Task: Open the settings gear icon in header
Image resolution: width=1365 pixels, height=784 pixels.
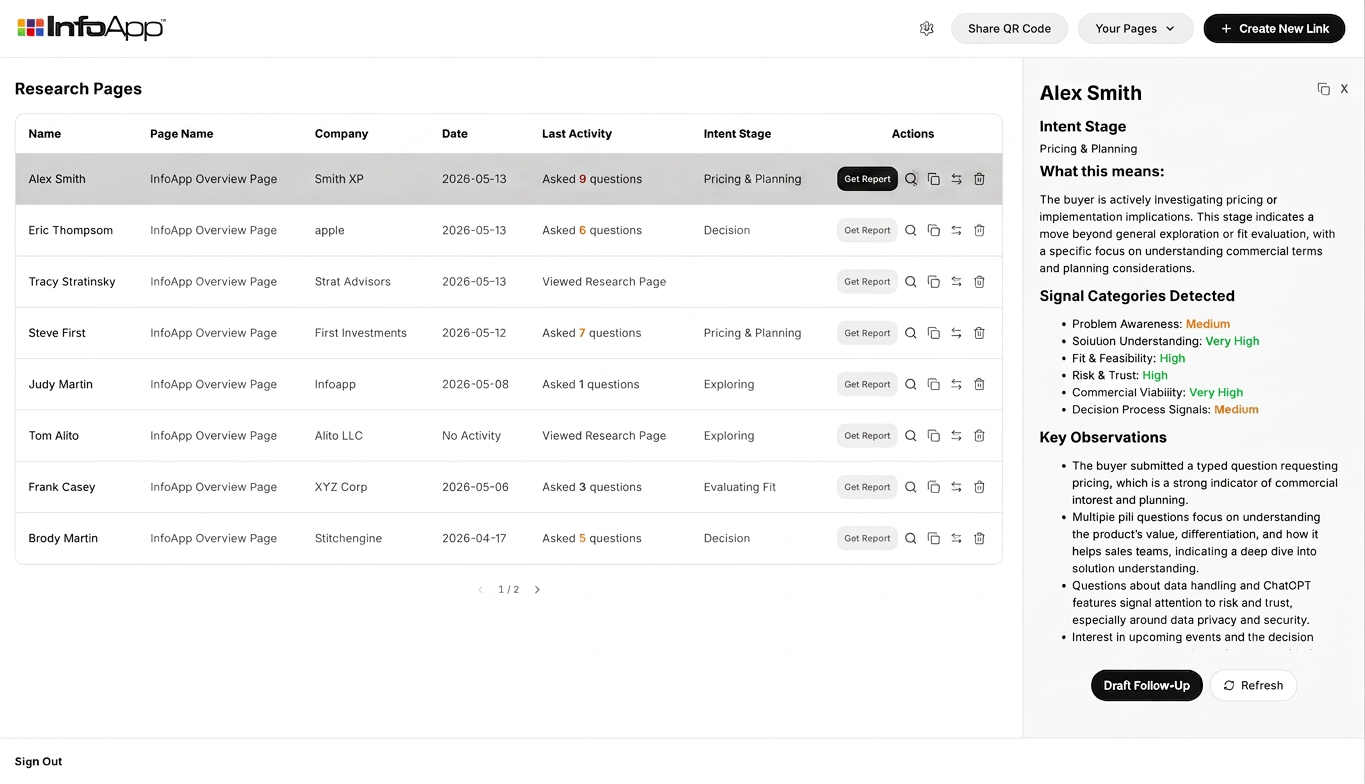Action: [x=926, y=29]
